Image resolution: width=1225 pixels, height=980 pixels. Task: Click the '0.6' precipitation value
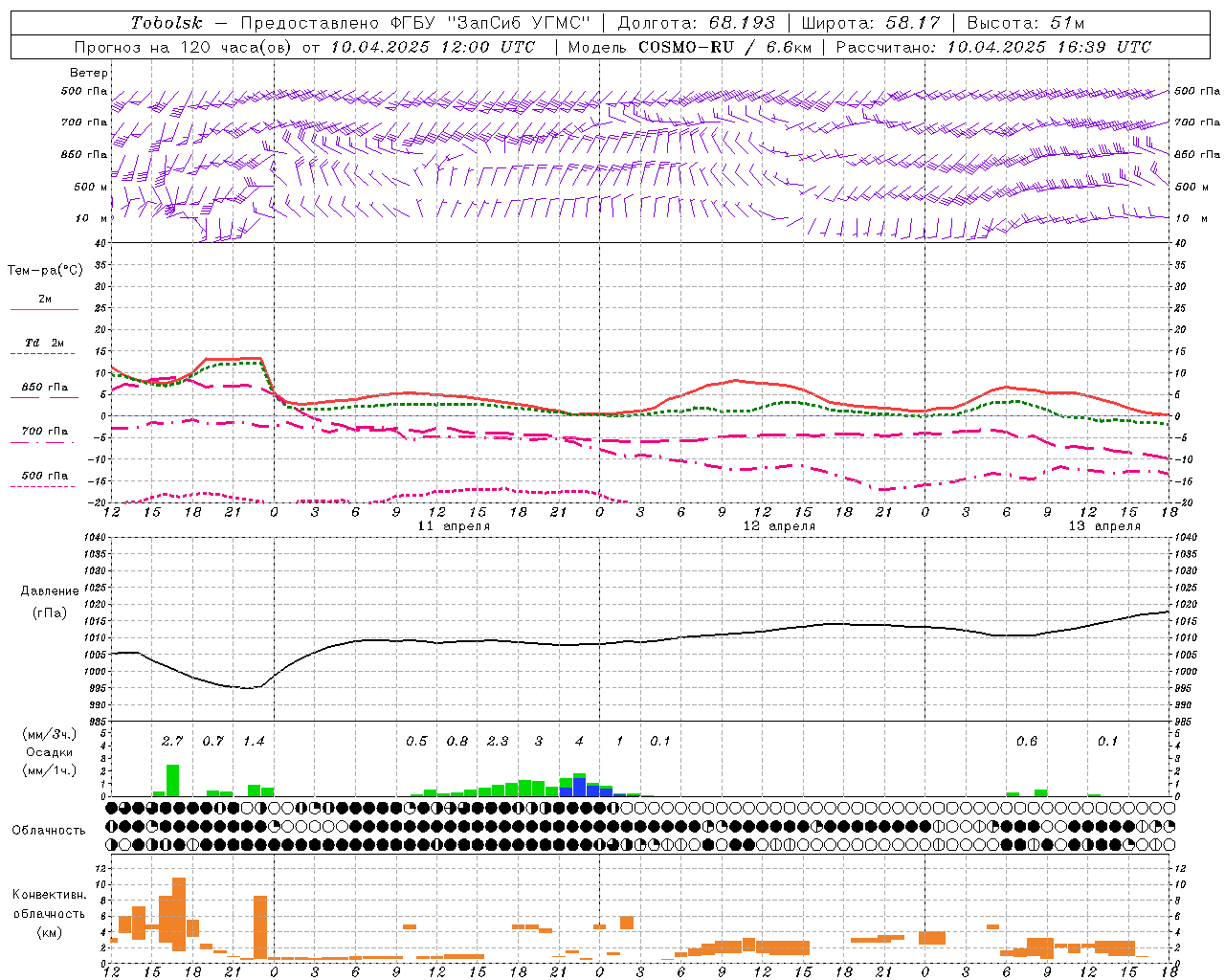pyautogui.click(x=1027, y=741)
